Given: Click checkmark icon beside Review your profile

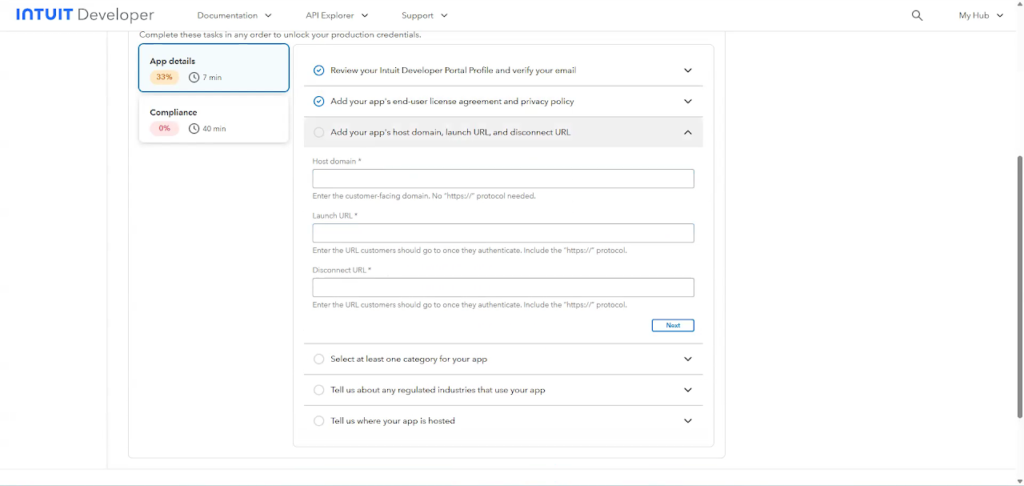Looking at the screenshot, I should (319, 71).
